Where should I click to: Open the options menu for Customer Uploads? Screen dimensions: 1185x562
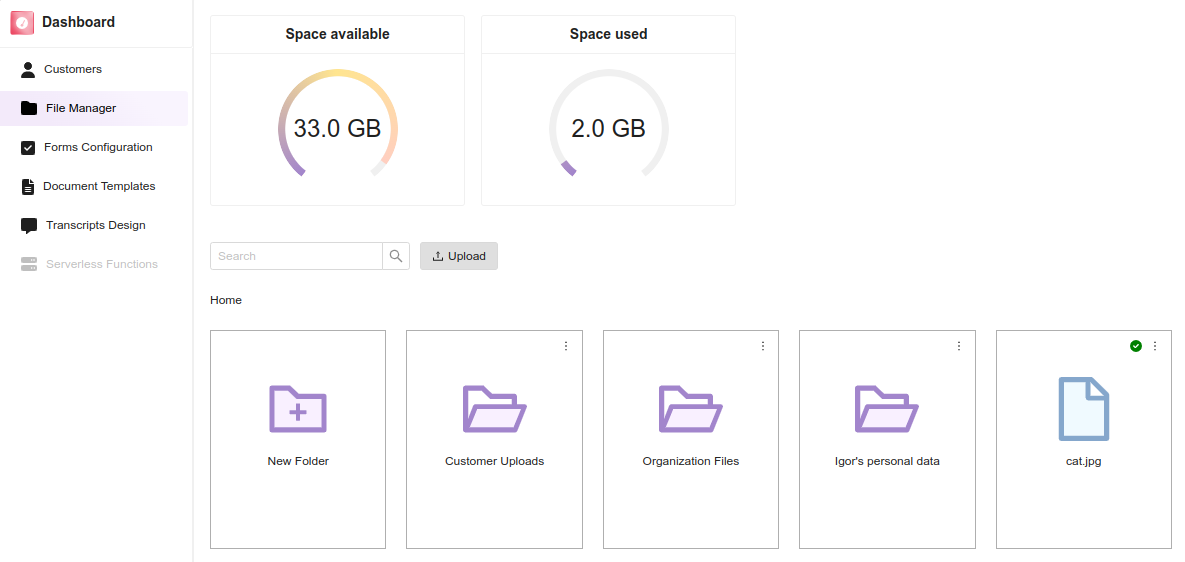(x=566, y=346)
